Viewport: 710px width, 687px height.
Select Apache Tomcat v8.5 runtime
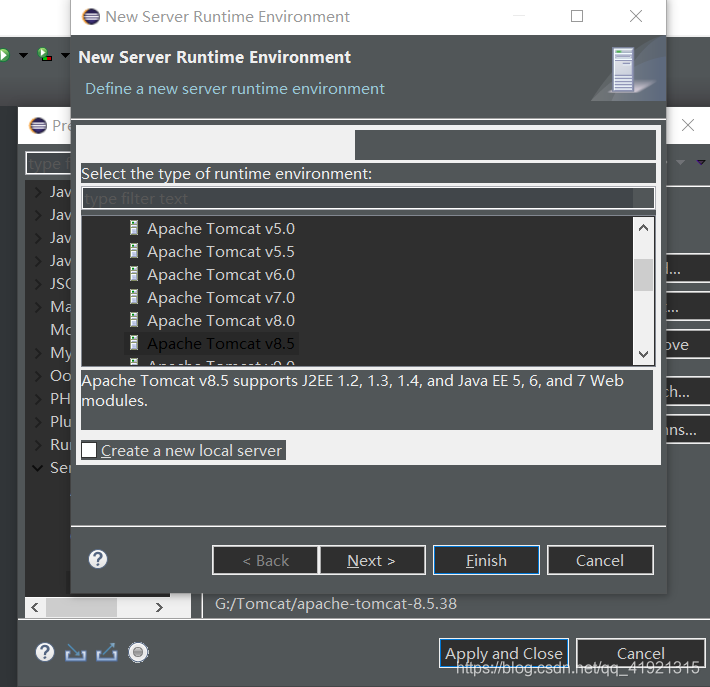(221, 344)
